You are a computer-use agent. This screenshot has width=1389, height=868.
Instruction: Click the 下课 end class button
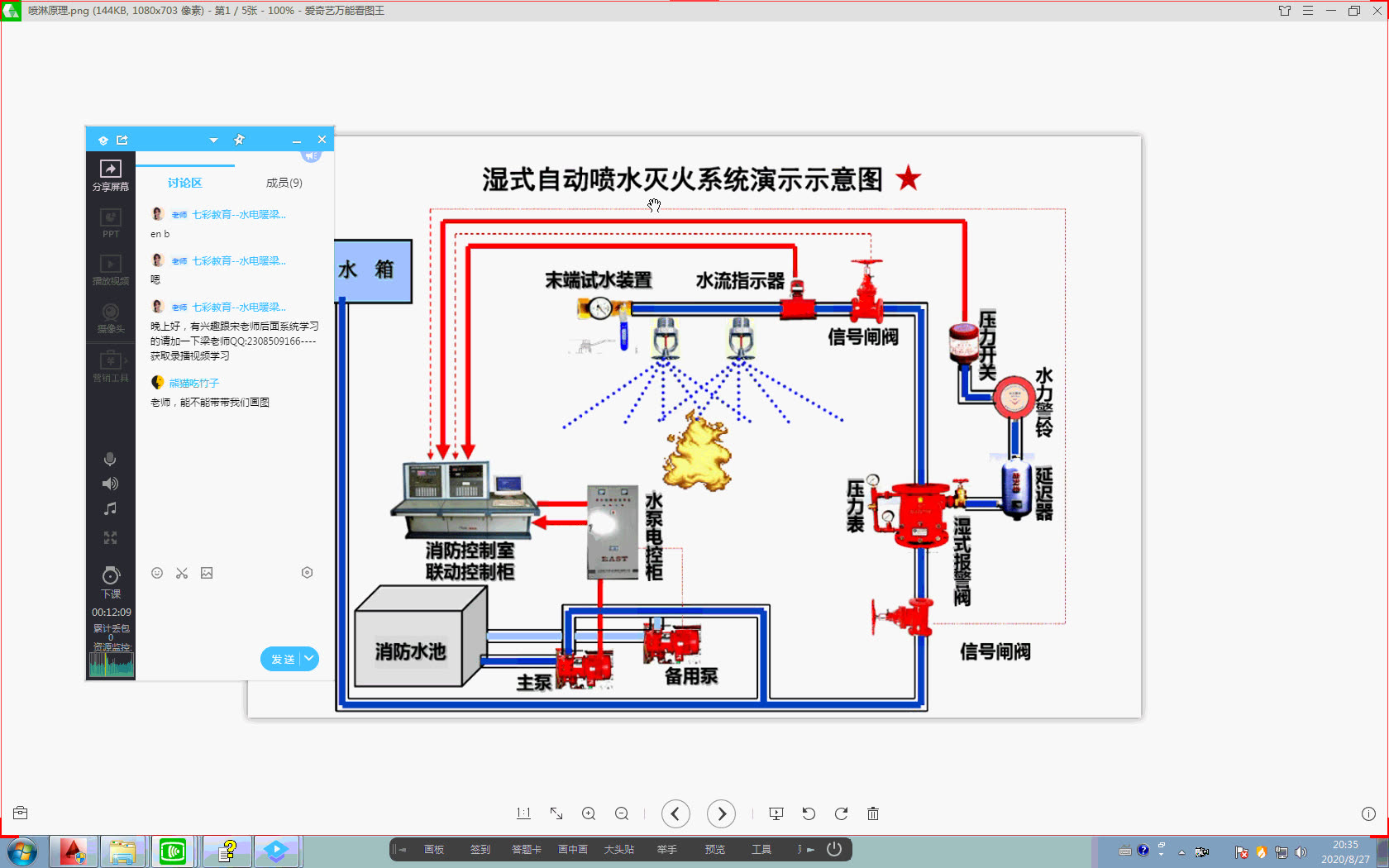(x=111, y=582)
